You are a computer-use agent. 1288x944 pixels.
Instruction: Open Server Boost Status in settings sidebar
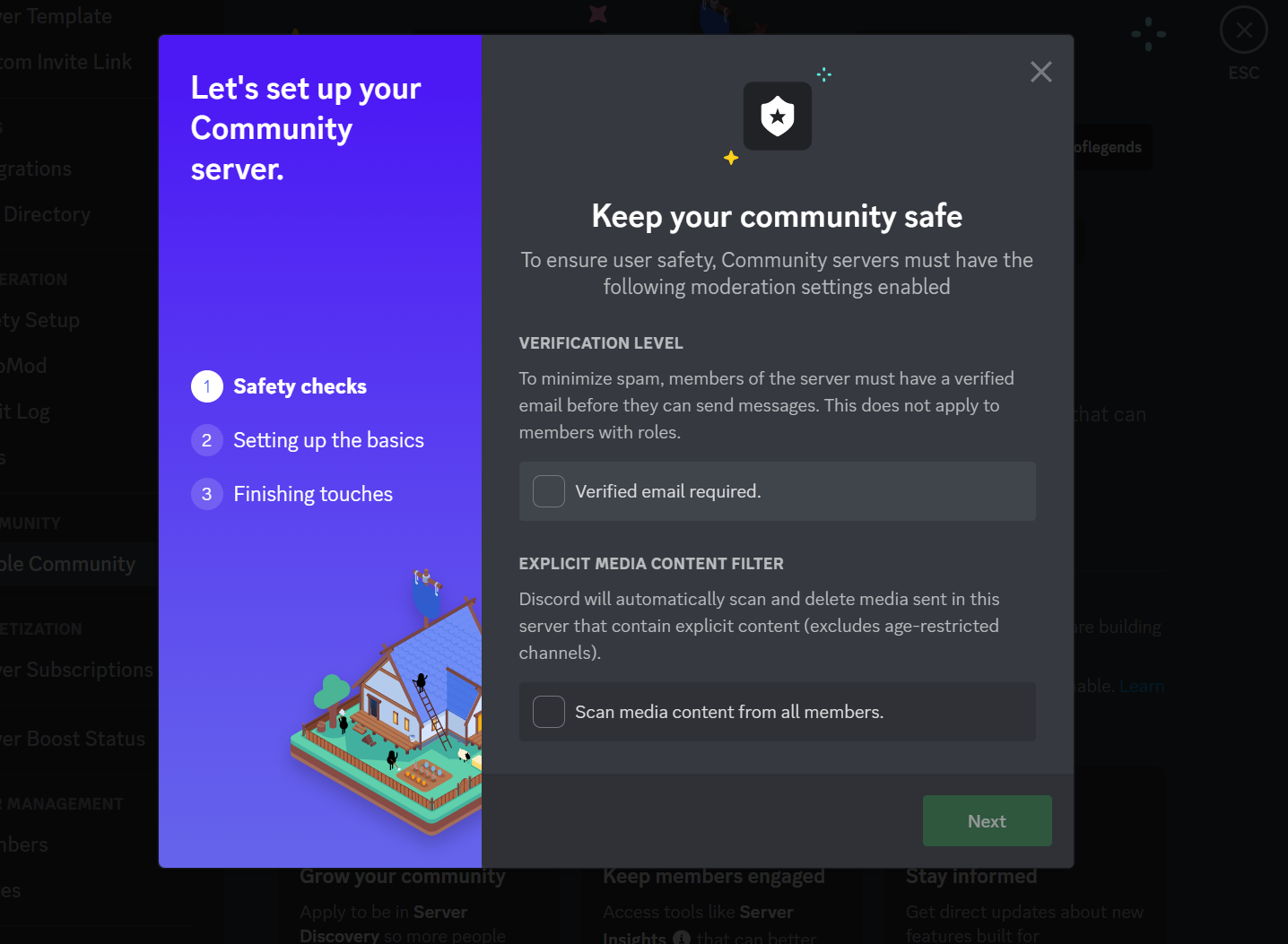click(73, 739)
